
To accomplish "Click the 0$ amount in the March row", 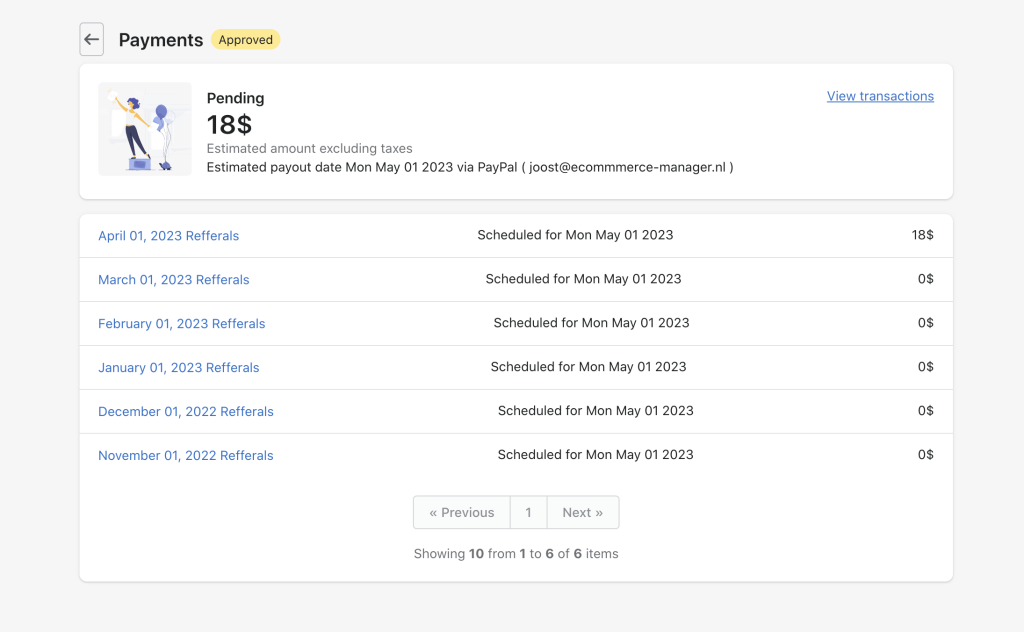I will (x=925, y=279).
